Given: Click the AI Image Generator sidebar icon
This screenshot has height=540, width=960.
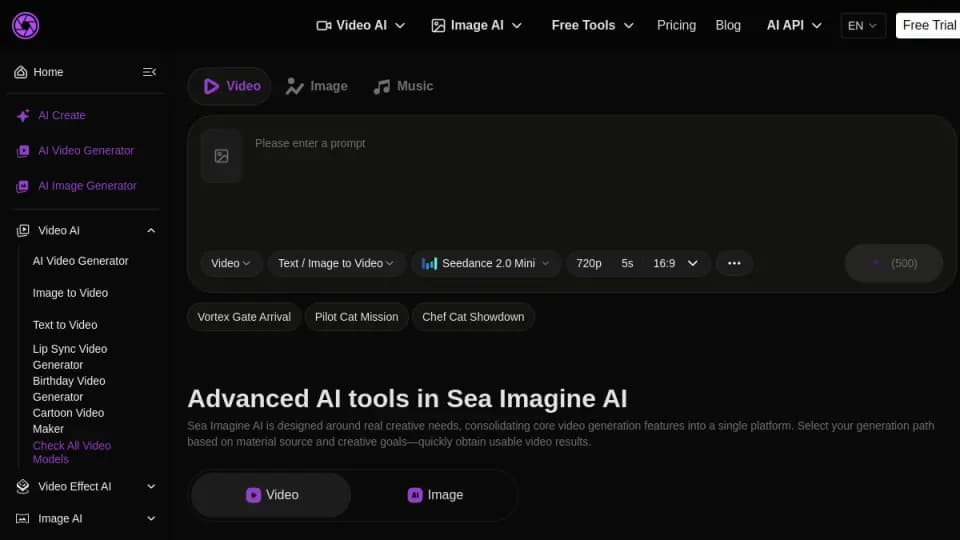Looking at the screenshot, I should tap(23, 186).
